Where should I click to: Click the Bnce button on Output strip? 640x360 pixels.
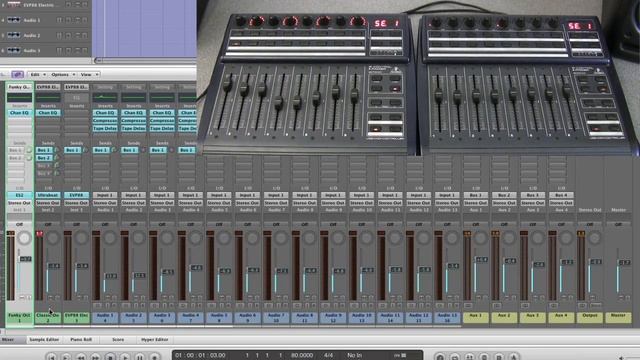tap(596, 305)
